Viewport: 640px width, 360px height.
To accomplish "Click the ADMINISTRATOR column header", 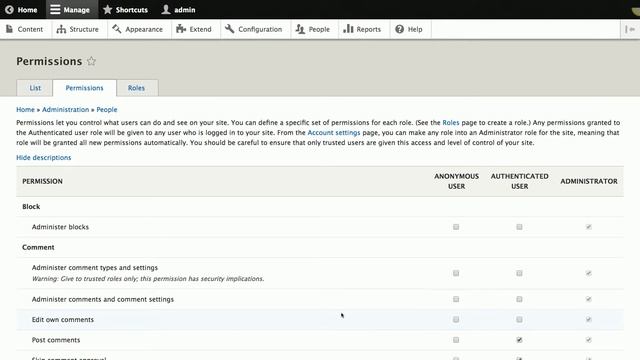I will click(x=589, y=181).
